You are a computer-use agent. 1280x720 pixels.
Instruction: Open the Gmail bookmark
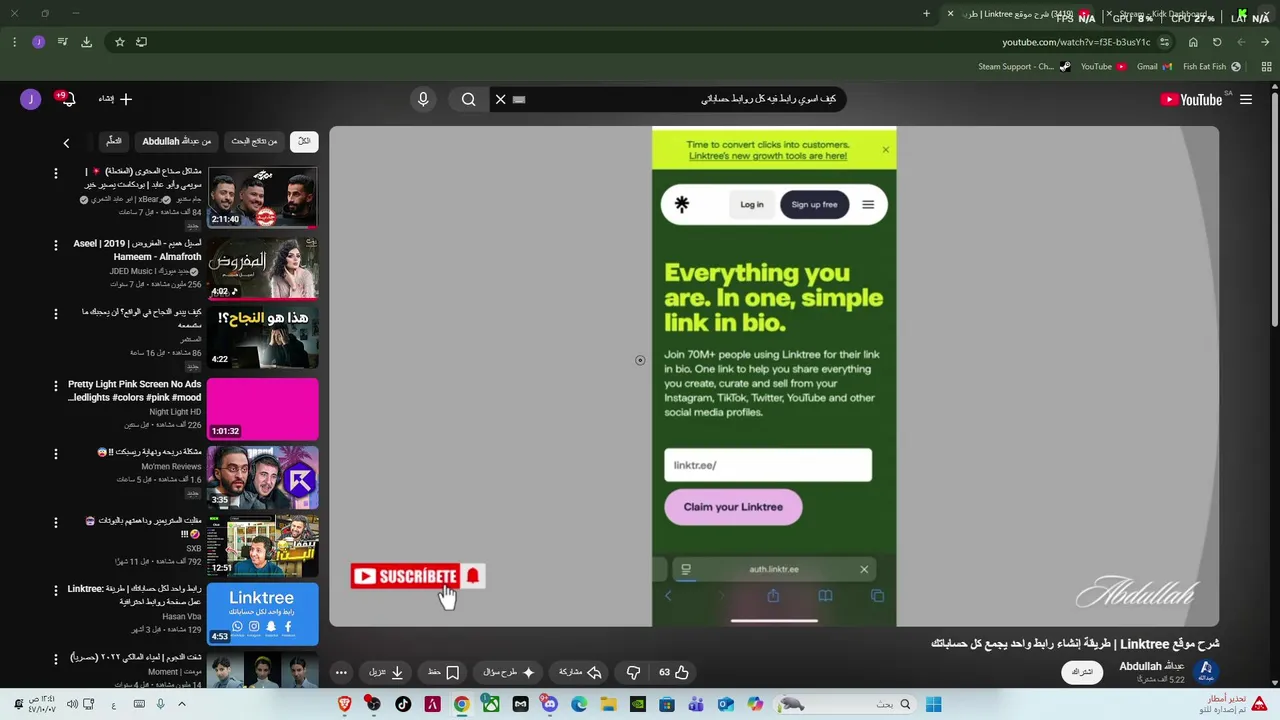pos(1154,67)
